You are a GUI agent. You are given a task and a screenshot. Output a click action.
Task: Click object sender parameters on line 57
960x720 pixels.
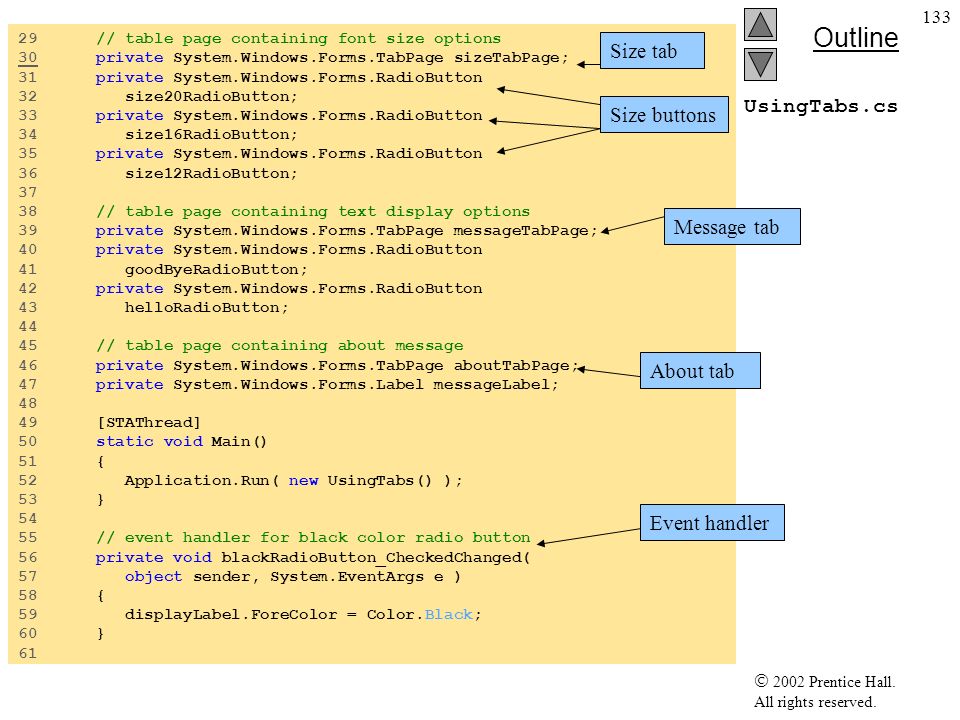292,577
